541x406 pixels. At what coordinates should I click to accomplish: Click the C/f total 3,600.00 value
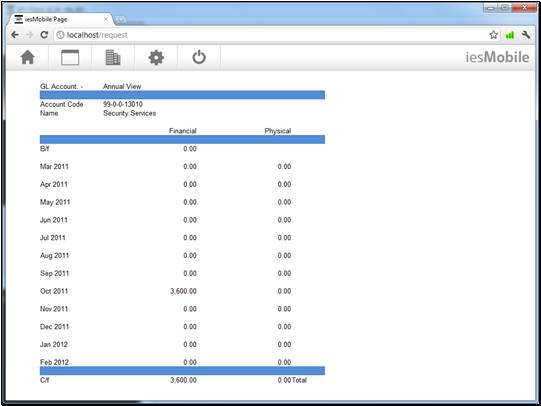coord(183,380)
